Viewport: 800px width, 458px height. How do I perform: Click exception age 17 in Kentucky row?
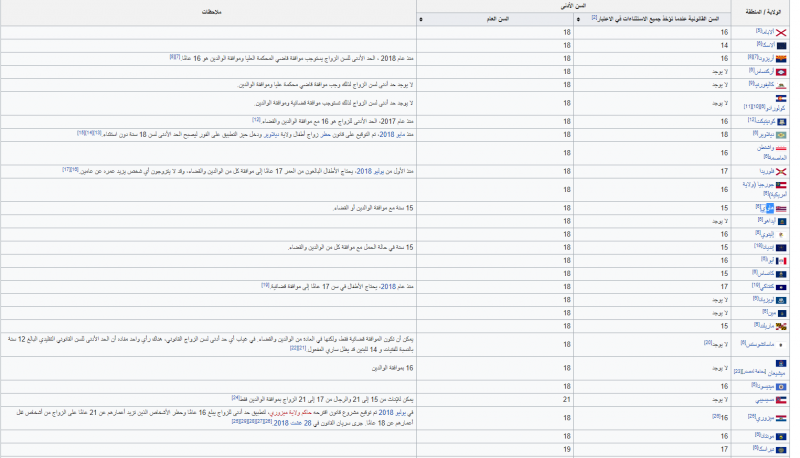724,287
